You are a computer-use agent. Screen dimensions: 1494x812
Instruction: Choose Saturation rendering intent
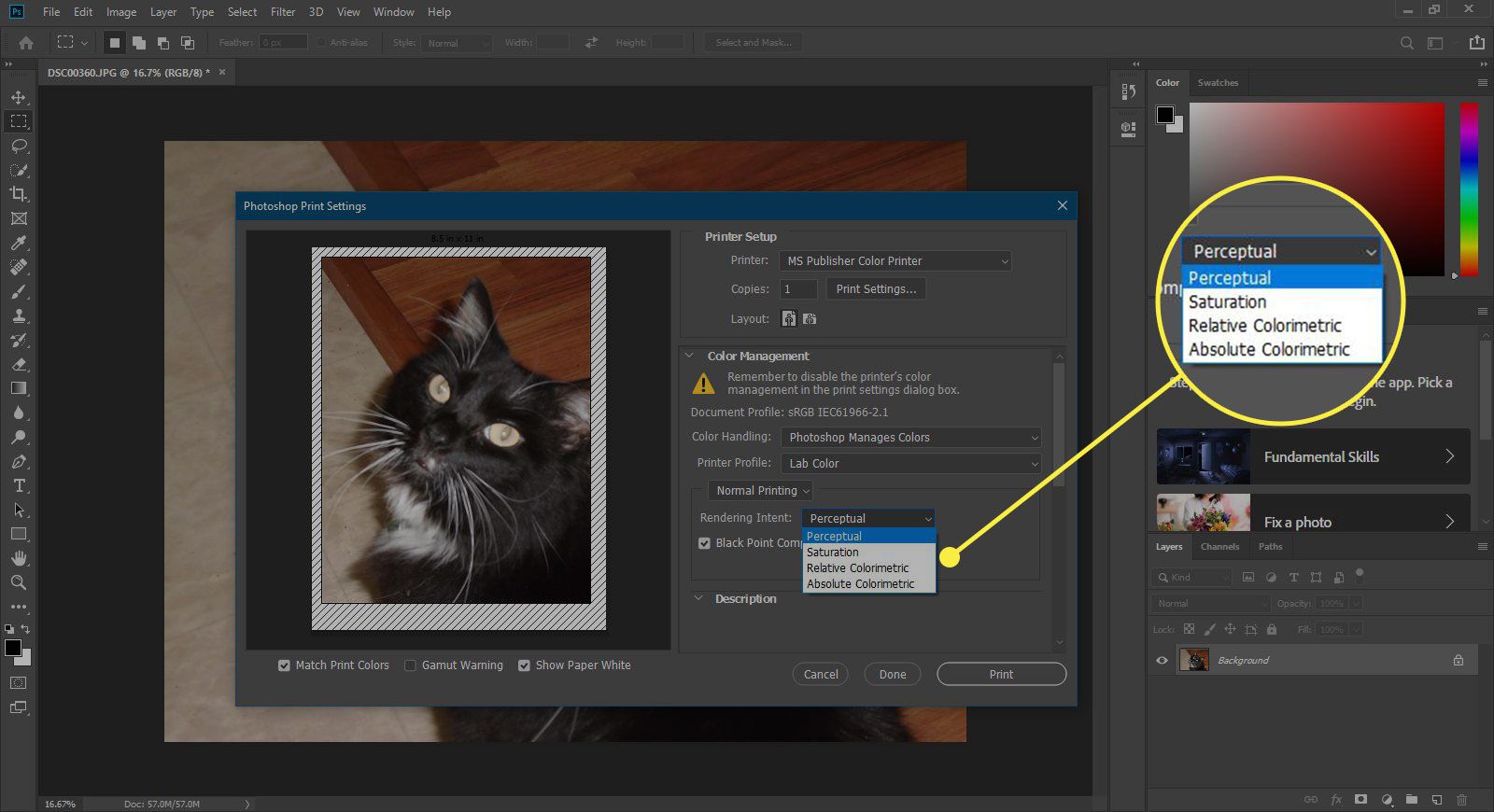coord(869,553)
